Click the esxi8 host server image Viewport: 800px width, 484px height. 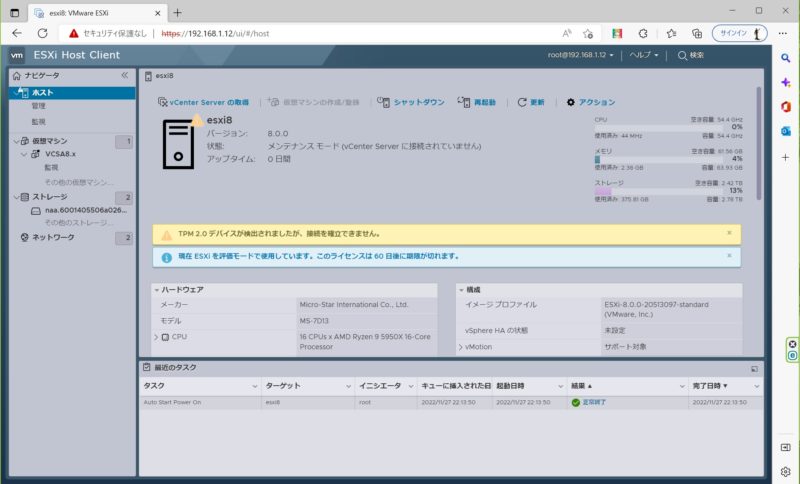click(x=179, y=144)
